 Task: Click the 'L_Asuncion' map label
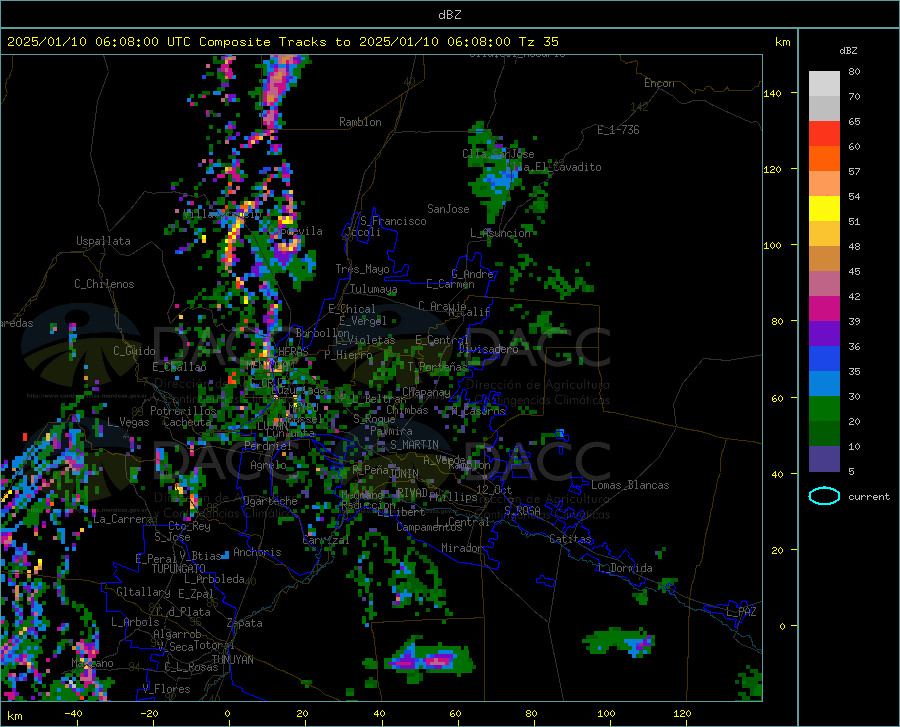pyautogui.click(x=500, y=233)
